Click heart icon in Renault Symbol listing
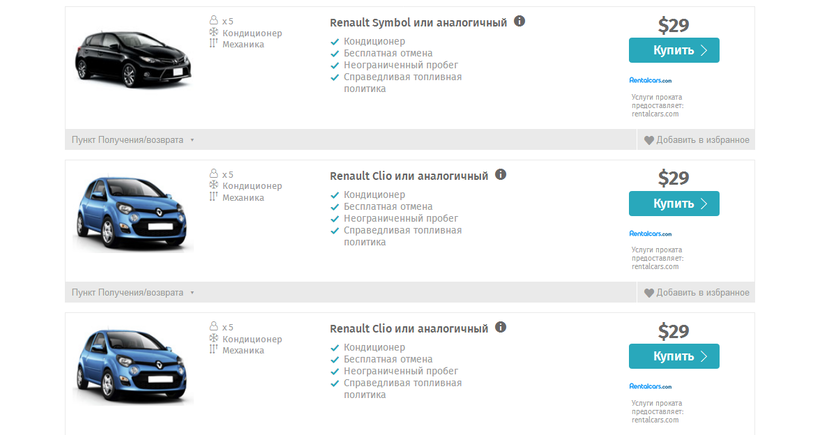The height and width of the screenshot is (435, 820). point(649,141)
